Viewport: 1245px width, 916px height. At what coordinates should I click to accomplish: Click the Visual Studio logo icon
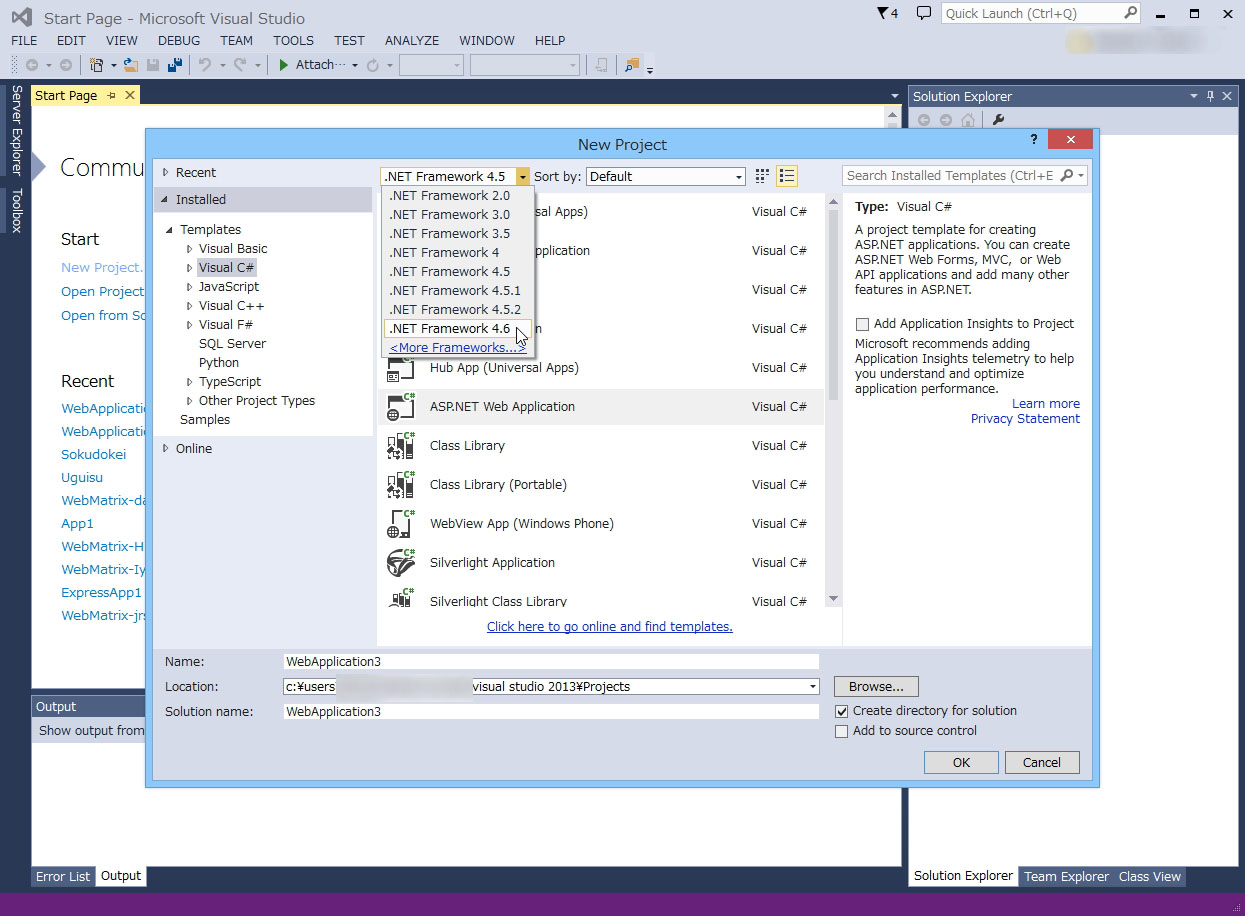click(x=21, y=17)
